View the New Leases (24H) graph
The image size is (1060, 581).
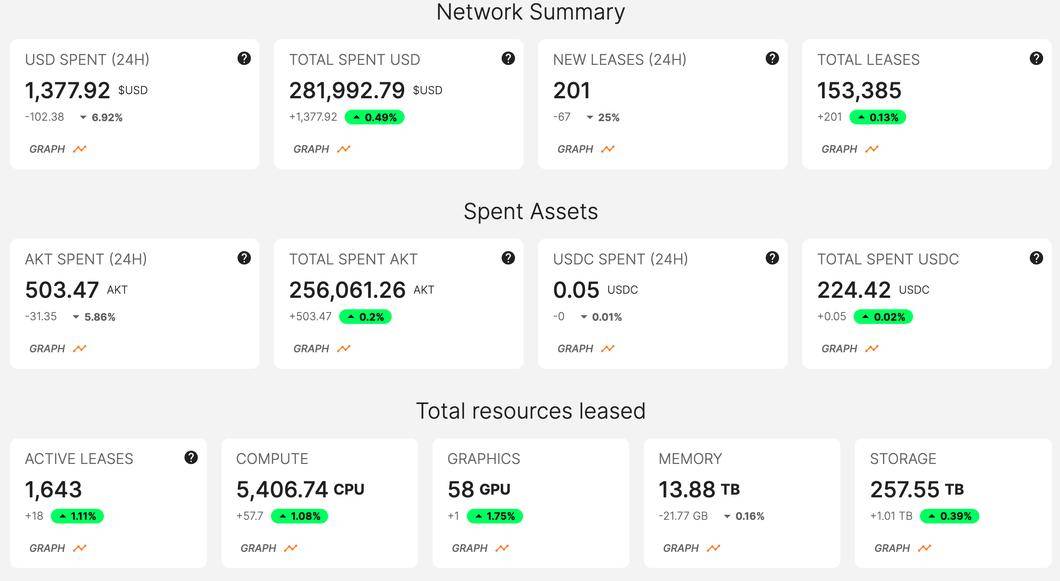pyautogui.click(x=585, y=149)
